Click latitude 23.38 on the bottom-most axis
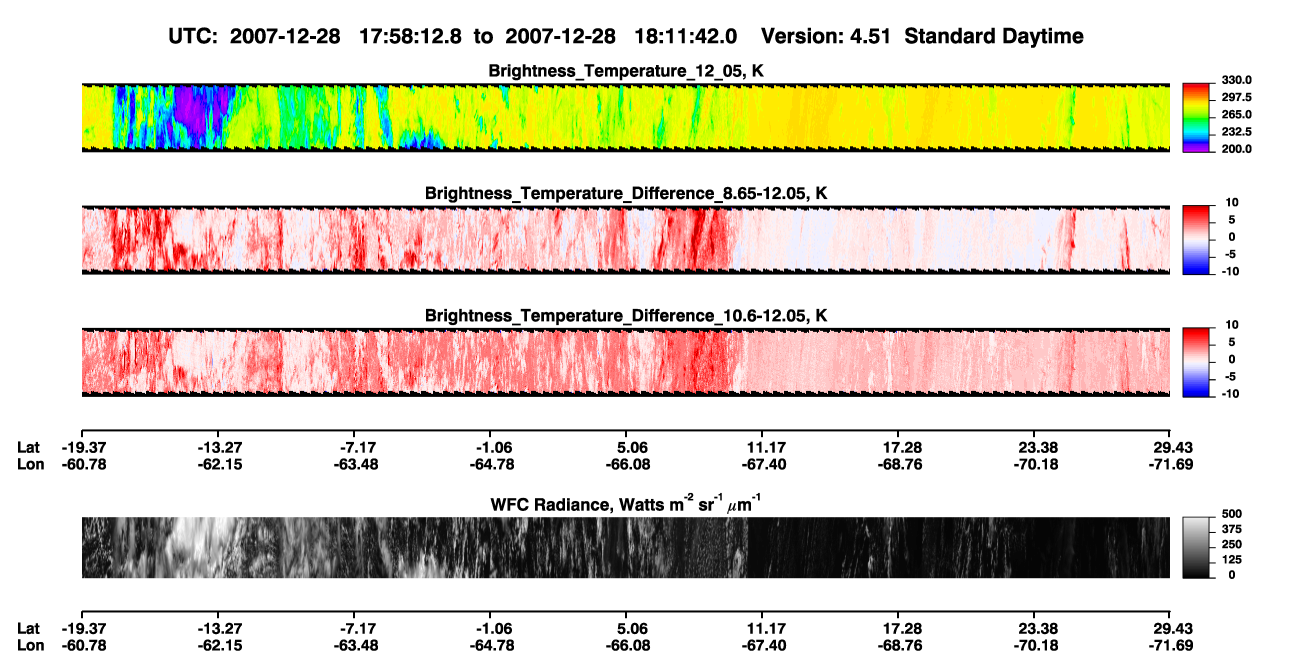The width and height of the screenshot is (1300, 667). [1038, 628]
